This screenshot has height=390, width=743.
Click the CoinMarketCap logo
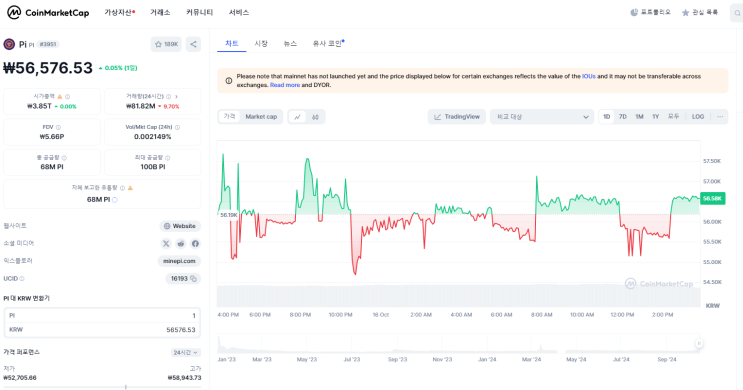(48, 12)
